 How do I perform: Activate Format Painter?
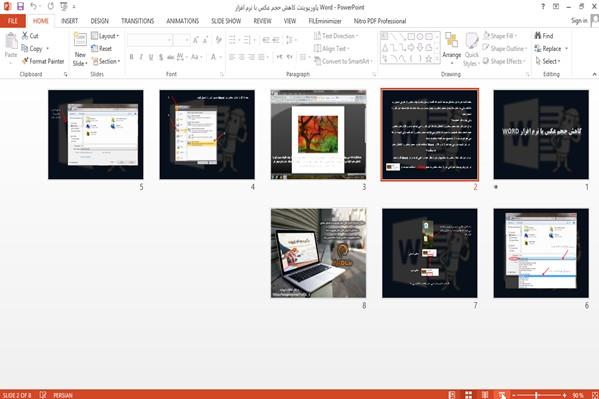click(43, 61)
